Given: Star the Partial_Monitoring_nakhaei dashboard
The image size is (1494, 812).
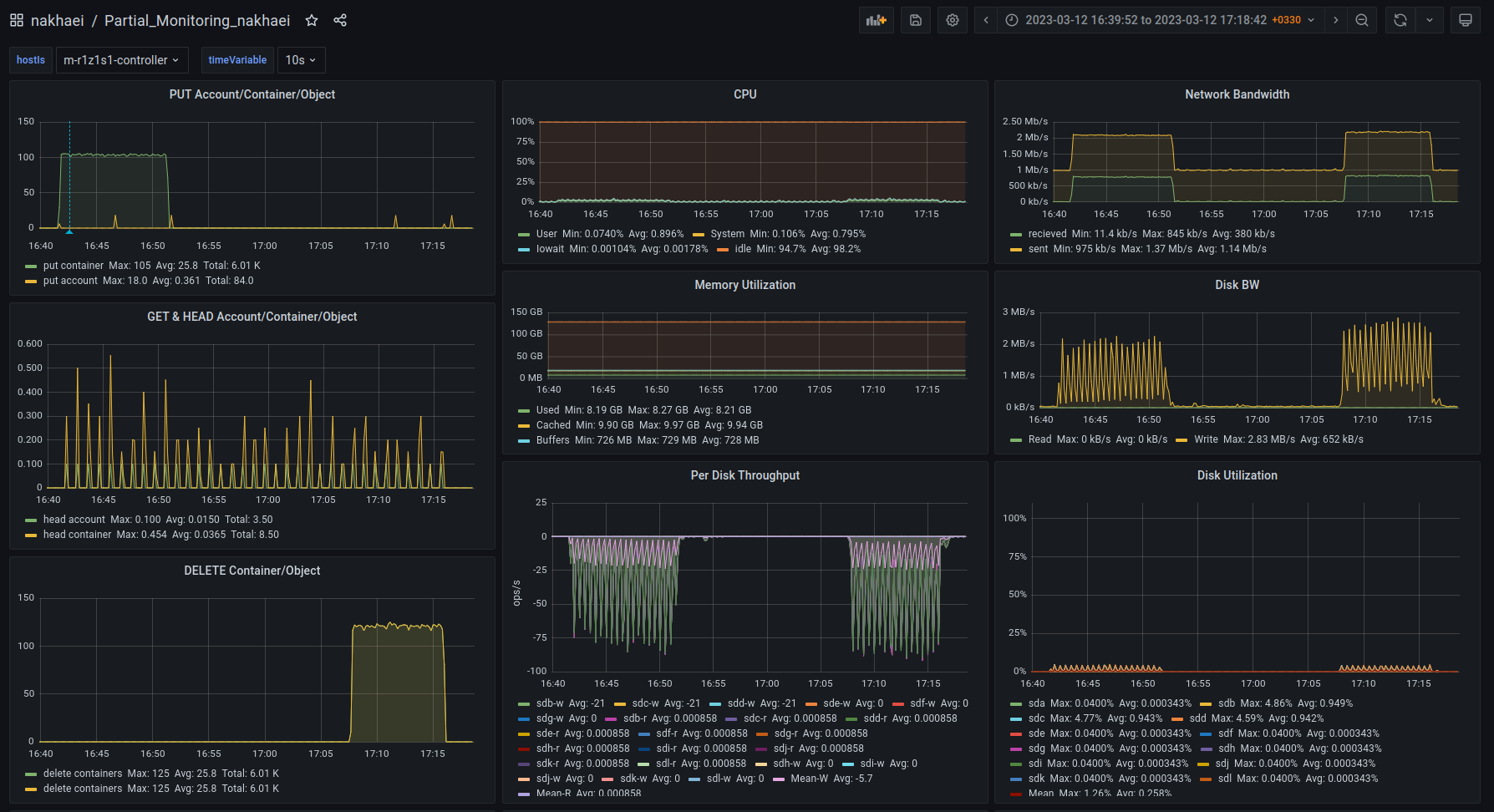Looking at the screenshot, I should coord(312,20).
